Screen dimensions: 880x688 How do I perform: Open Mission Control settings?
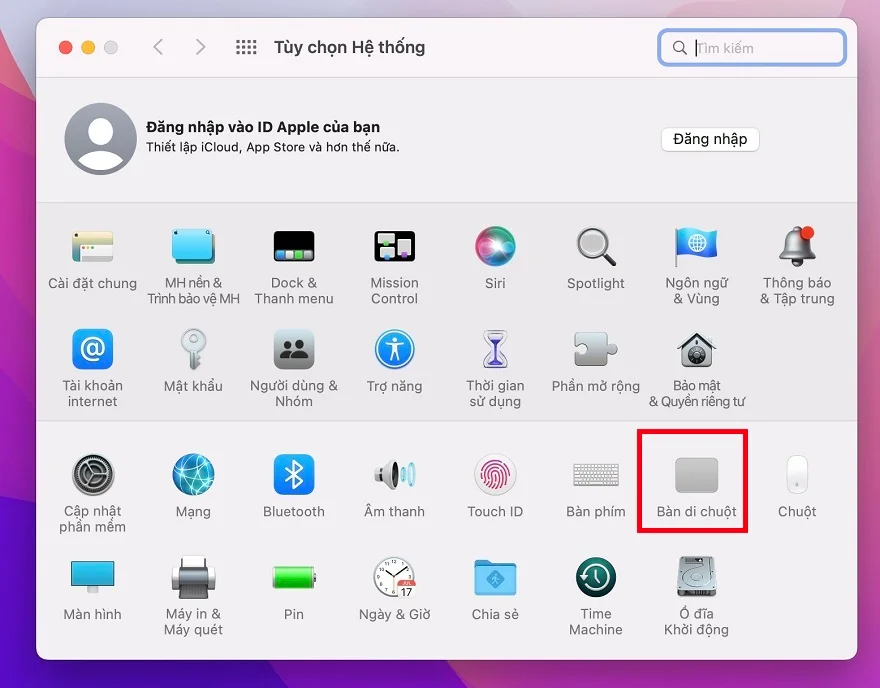tap(394, 258)
